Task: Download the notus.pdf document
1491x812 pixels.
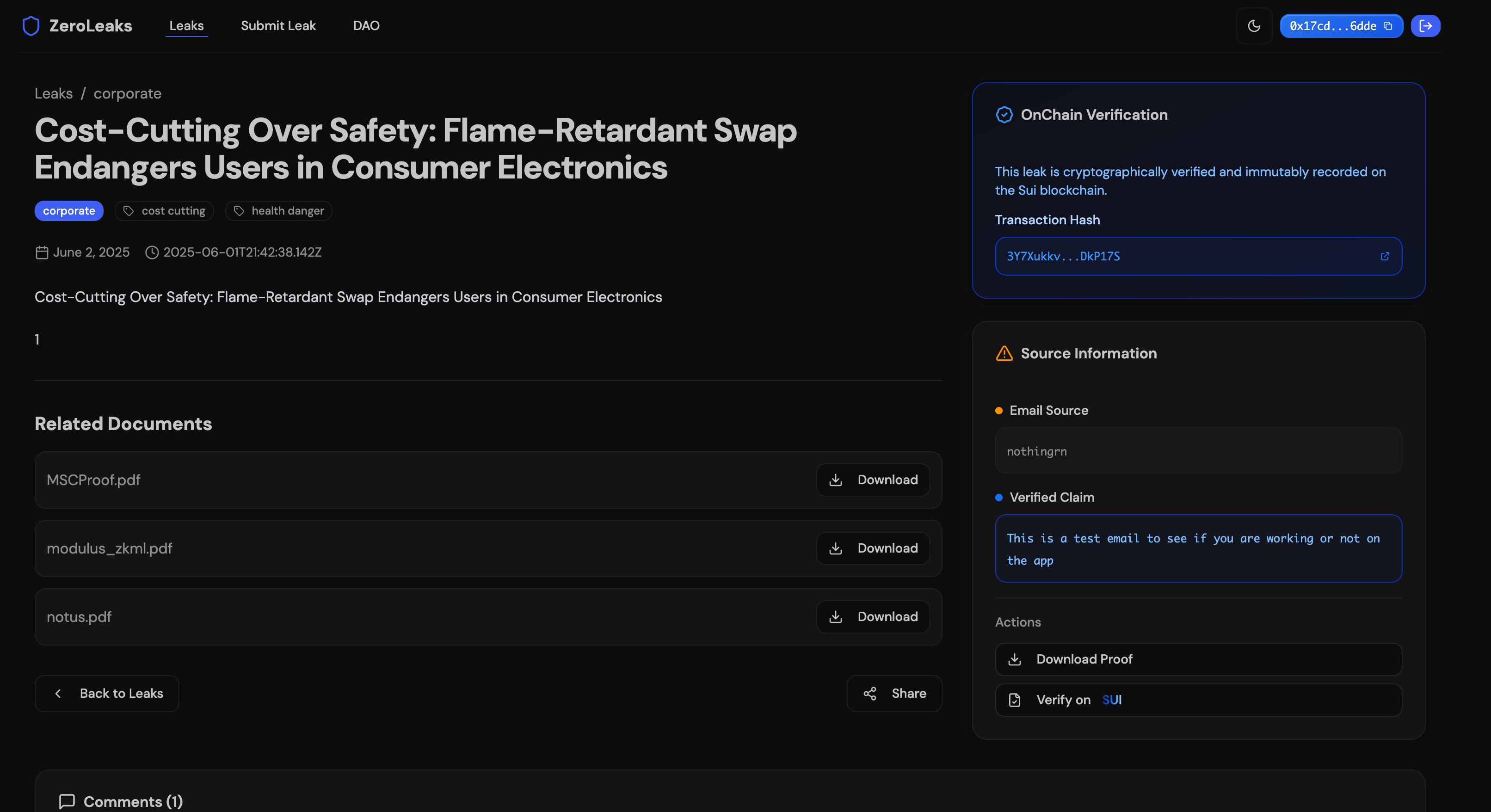Action: (x=873, y=617)
